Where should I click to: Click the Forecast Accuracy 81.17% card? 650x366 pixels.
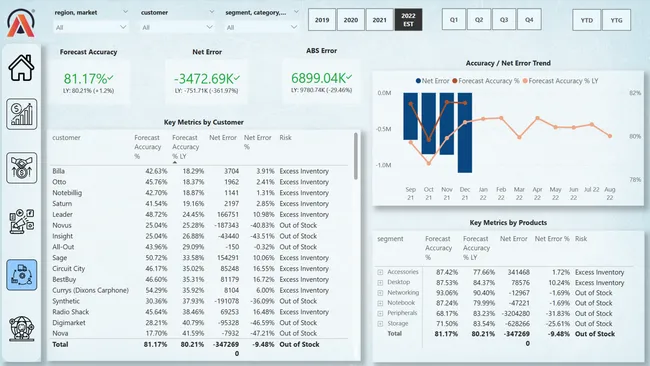pos(88,82)
